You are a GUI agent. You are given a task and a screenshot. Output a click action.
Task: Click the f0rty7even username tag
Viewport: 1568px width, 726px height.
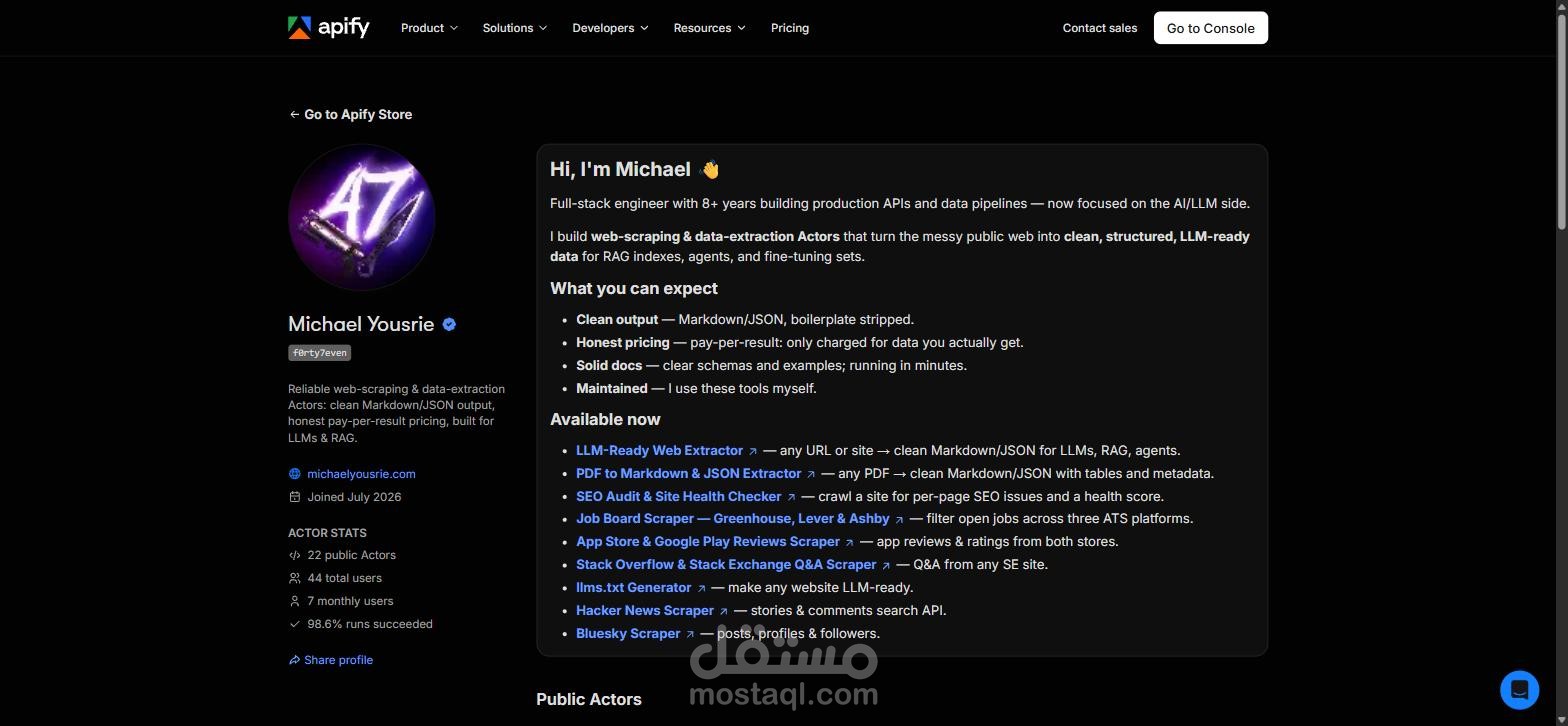[320, 353]
